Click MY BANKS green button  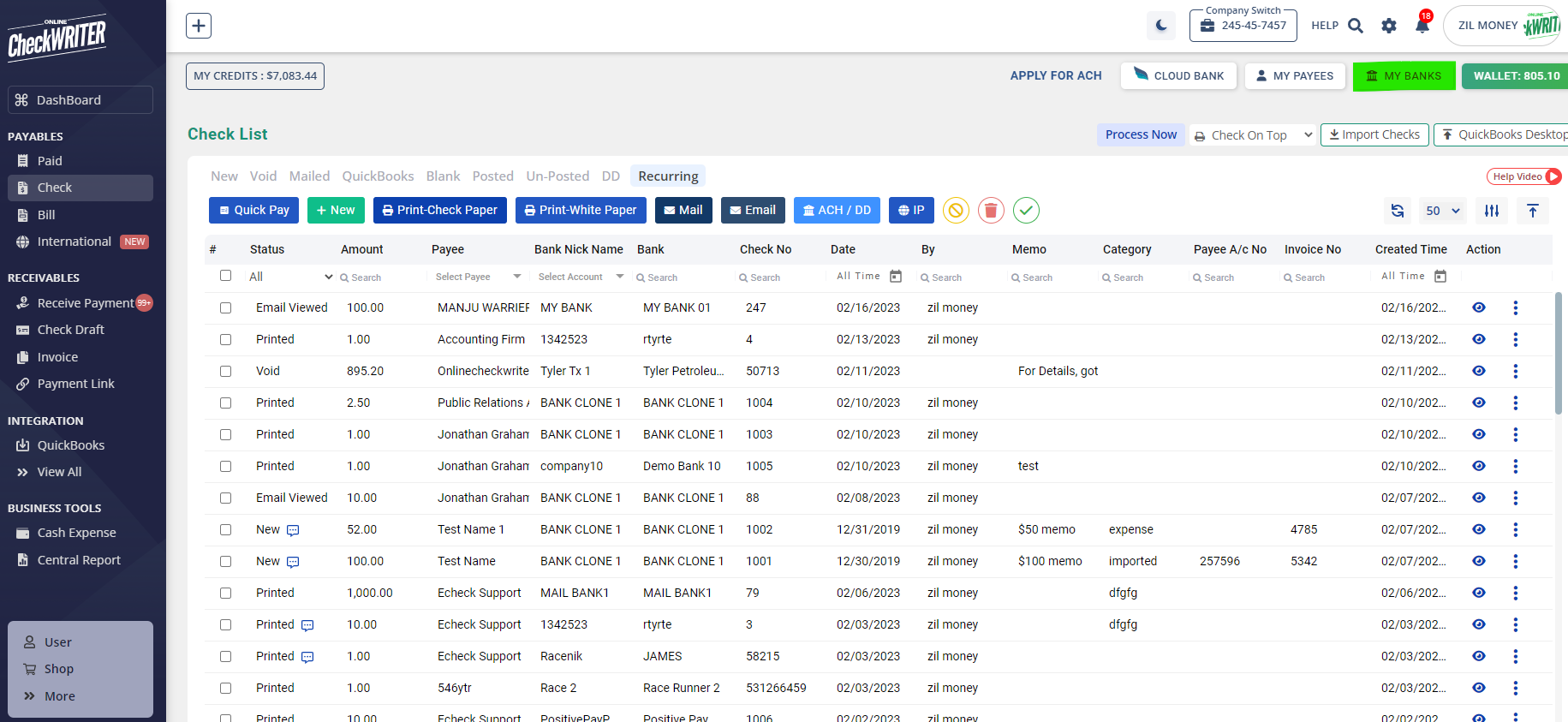1404,76
